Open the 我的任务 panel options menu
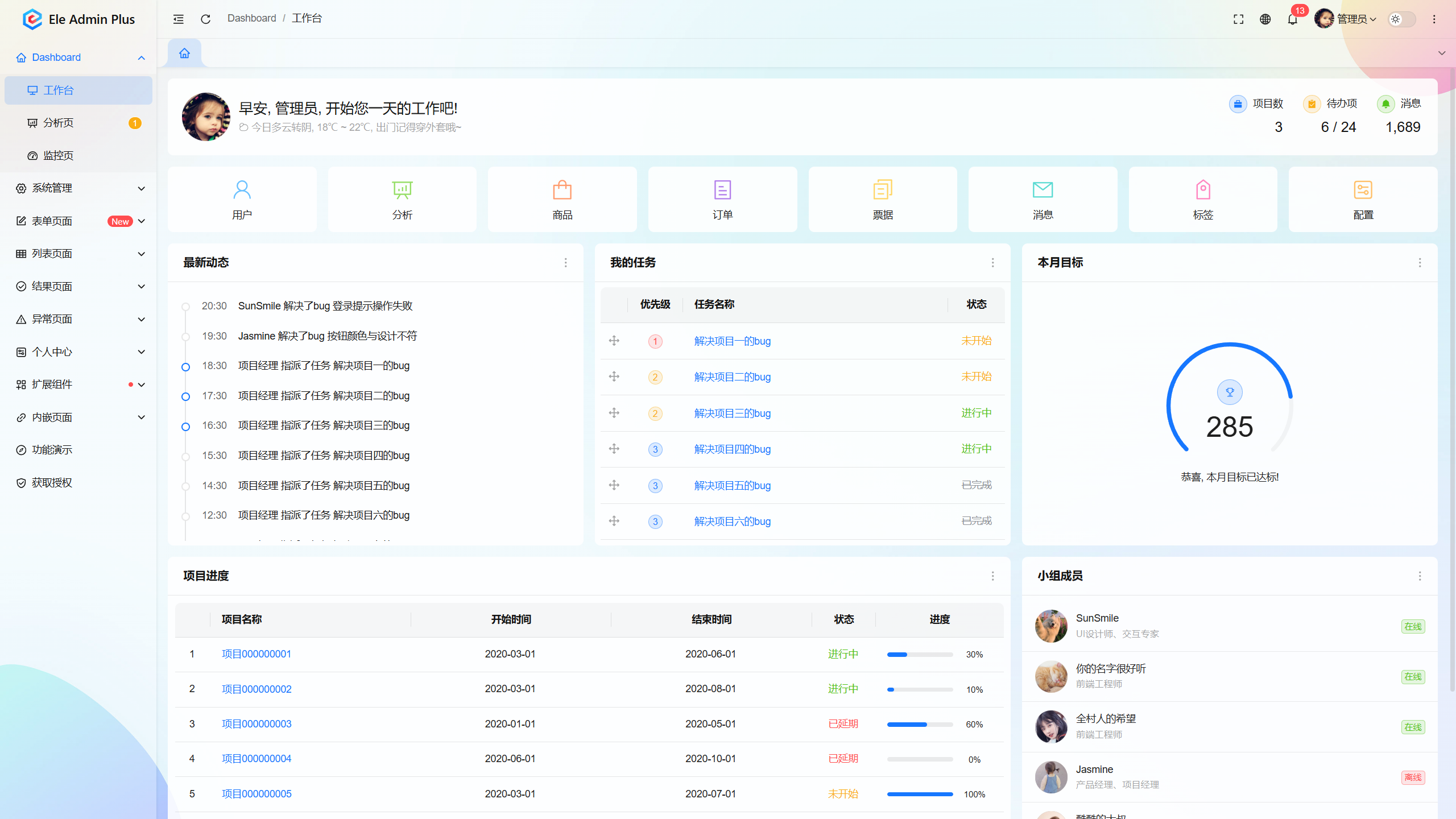Image resolution: width=1456 pixels, height=819 pixels. pyautogui.click(x=992, y=263)
